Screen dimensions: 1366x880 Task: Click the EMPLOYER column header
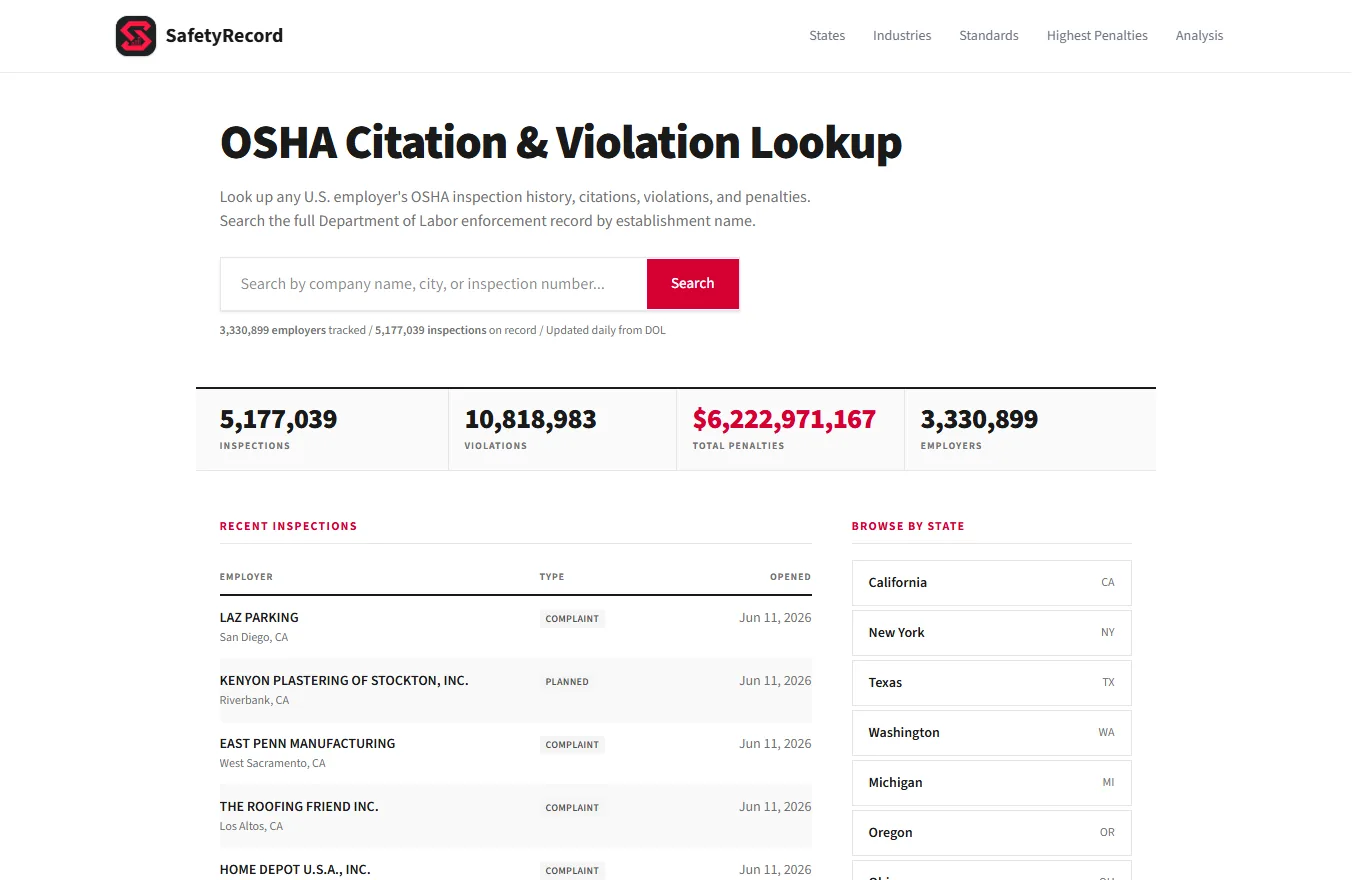coord(246,577)
